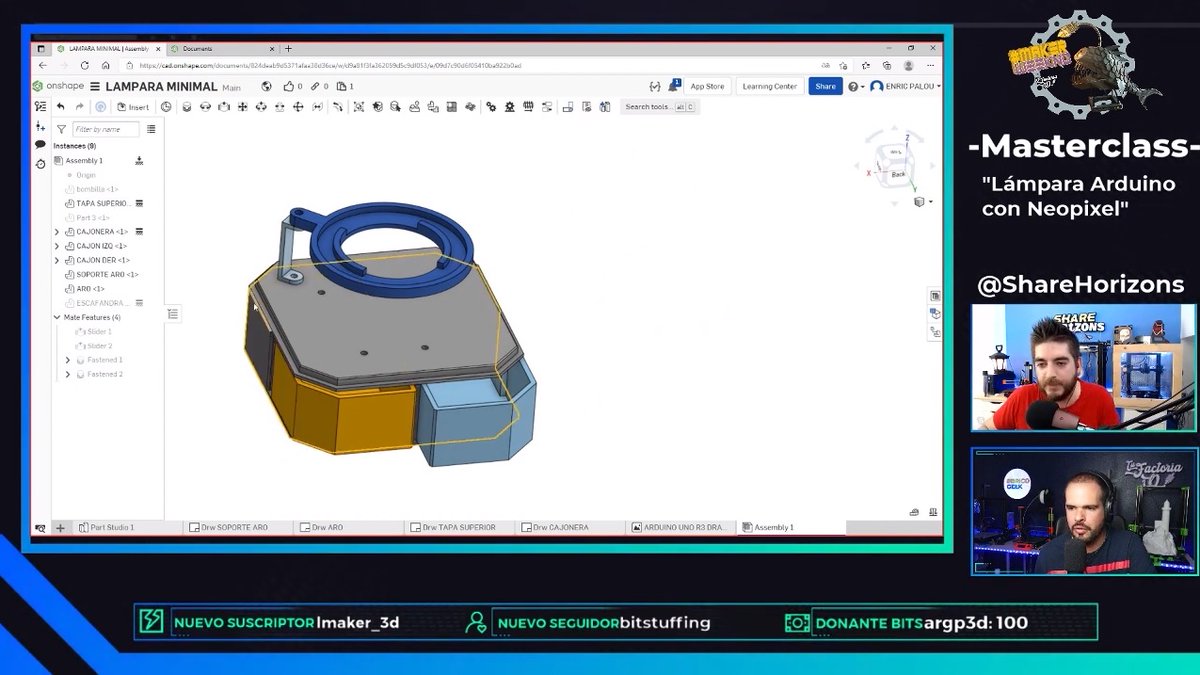Click the filter funnel icon
This screenshot has height=675, width=1200.
[61, 129]
